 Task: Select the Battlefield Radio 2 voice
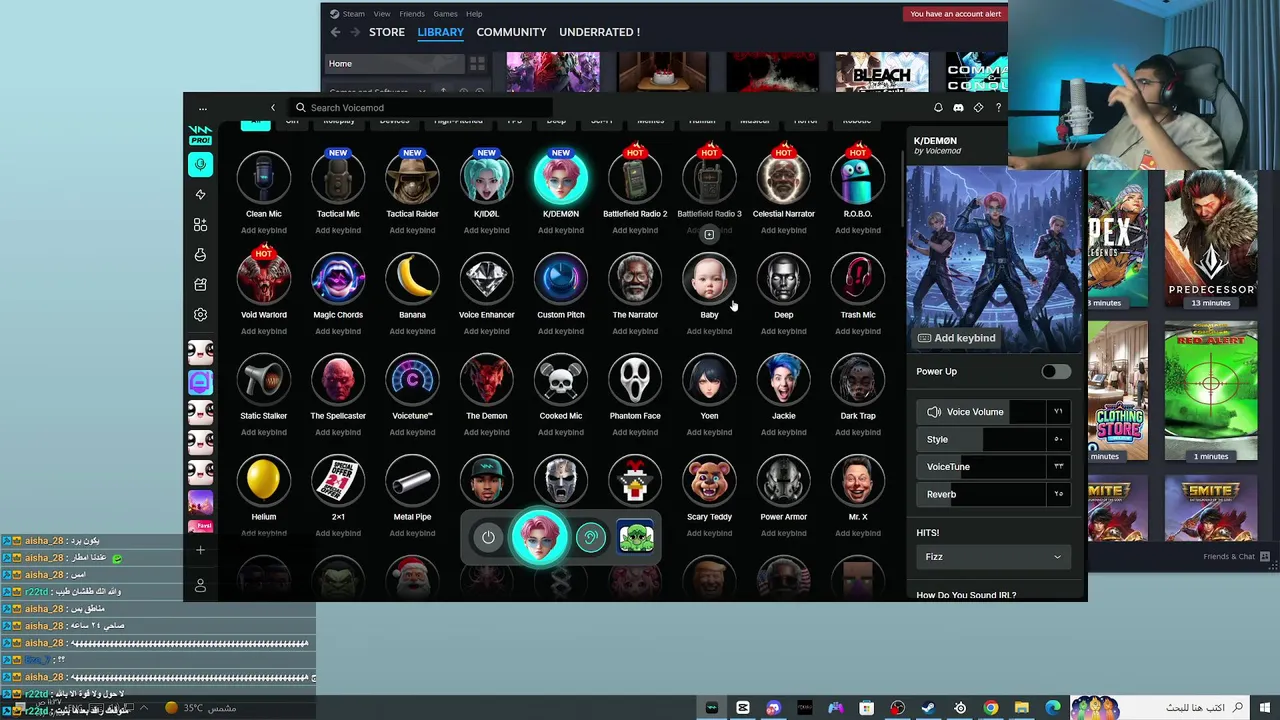tap(635, 178)
